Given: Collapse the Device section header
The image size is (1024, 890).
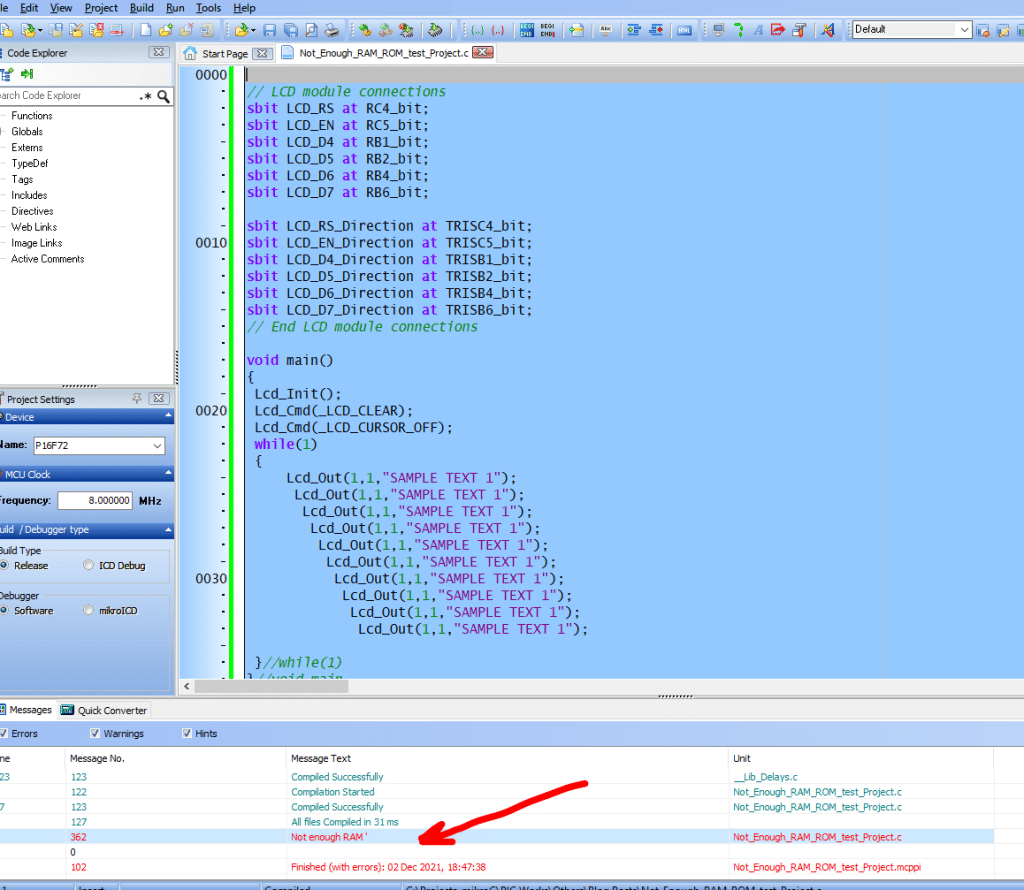Looking at the screenshot, I should coord(168,417).
